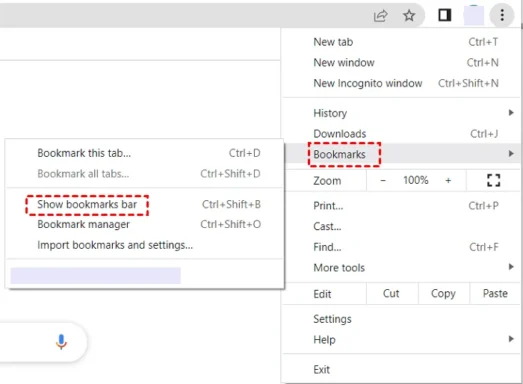
Task: Select Exit menu item
Action: (x=401, y=370)
